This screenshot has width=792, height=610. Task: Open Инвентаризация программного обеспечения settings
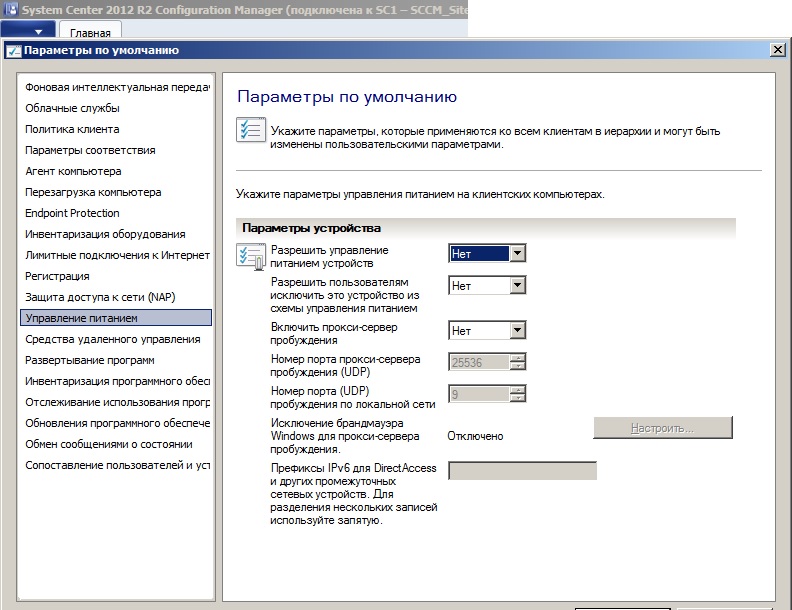coord(117,381)
